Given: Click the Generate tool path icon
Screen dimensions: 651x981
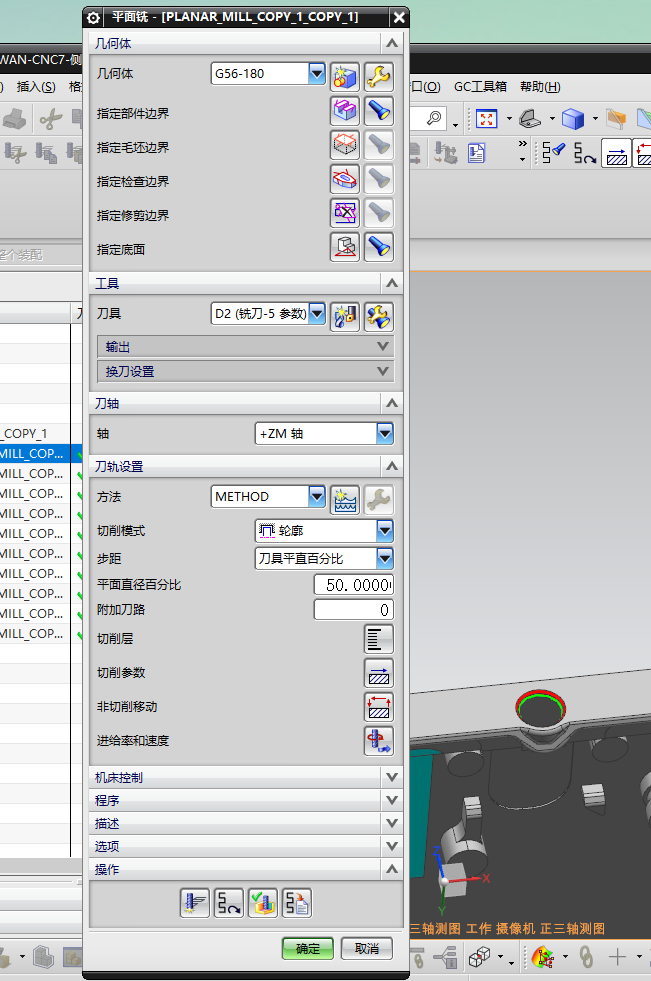Looking at the screenshot, I should pyautogui.click(x=194, y=903).
